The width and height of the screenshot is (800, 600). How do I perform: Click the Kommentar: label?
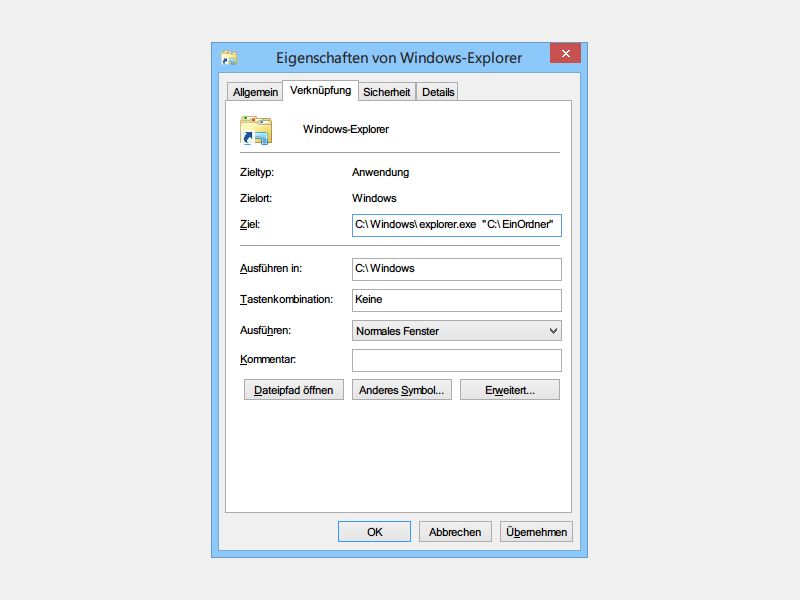pyautogui.click(x=268, y=359)
